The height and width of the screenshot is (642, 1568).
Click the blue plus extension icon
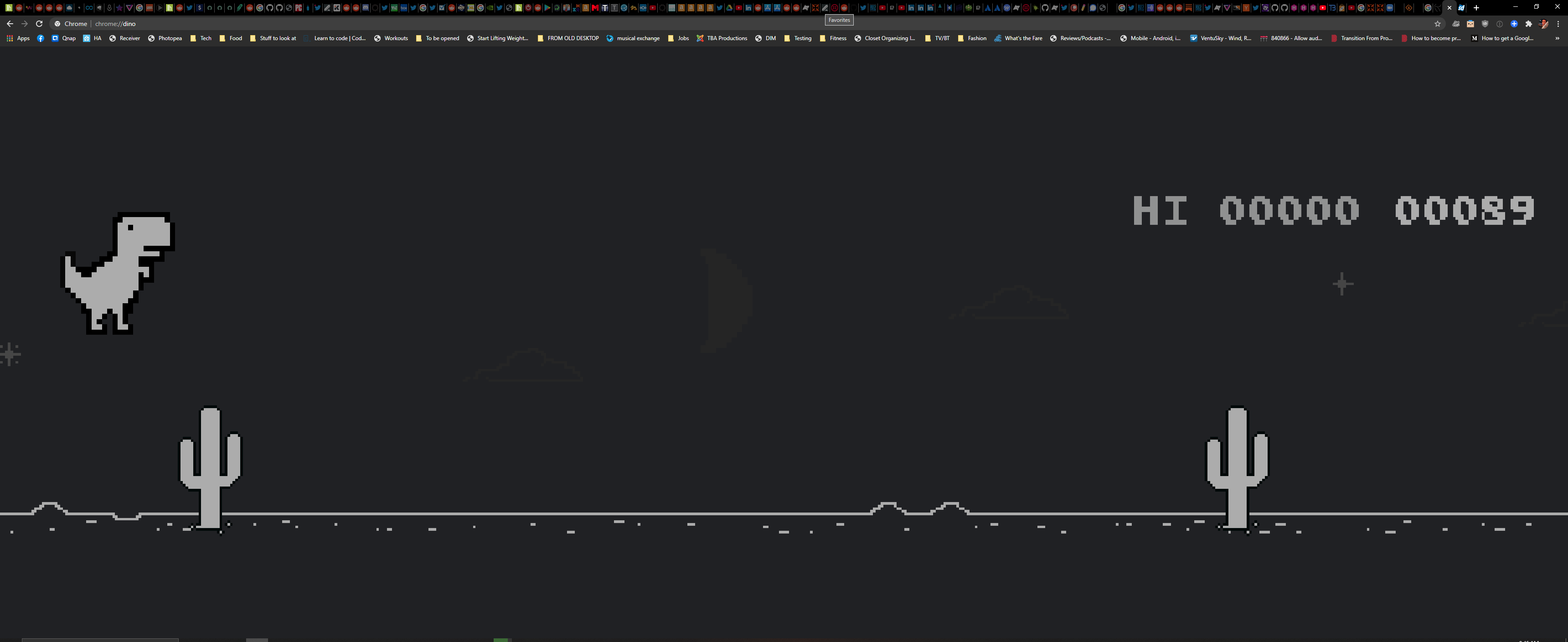point(1514,24)
